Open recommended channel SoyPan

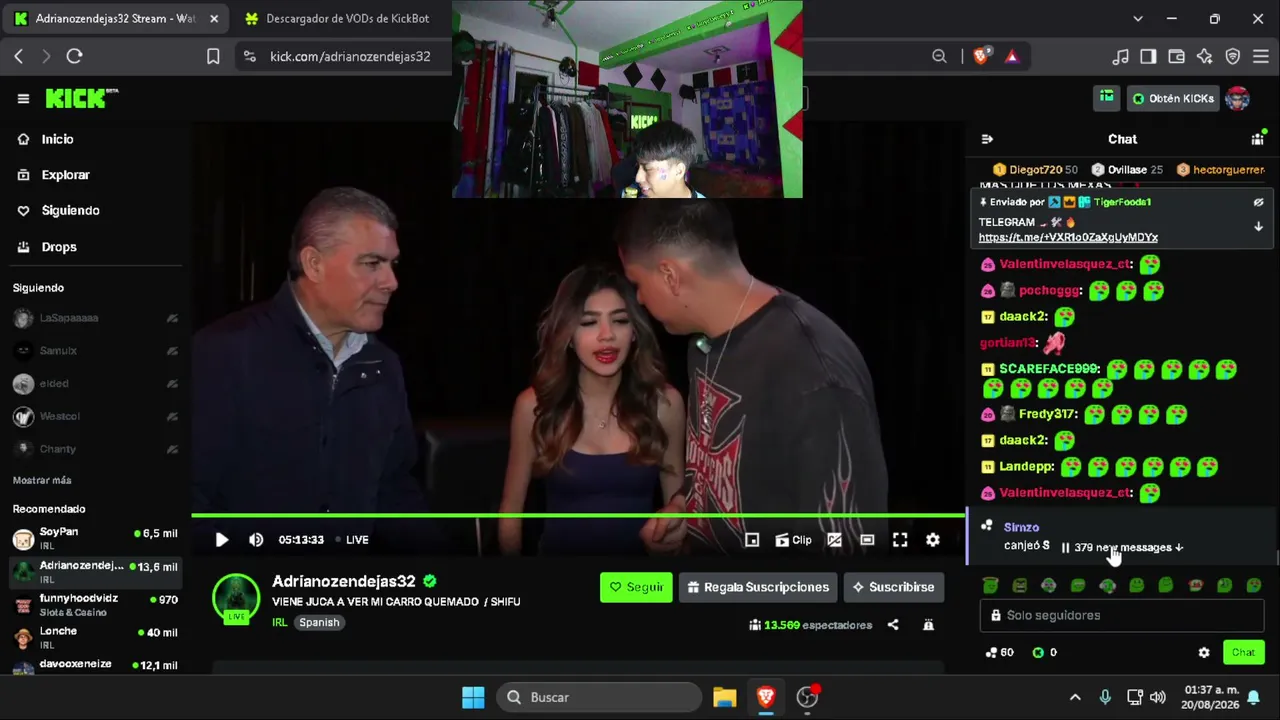click(x=95, y=538)
